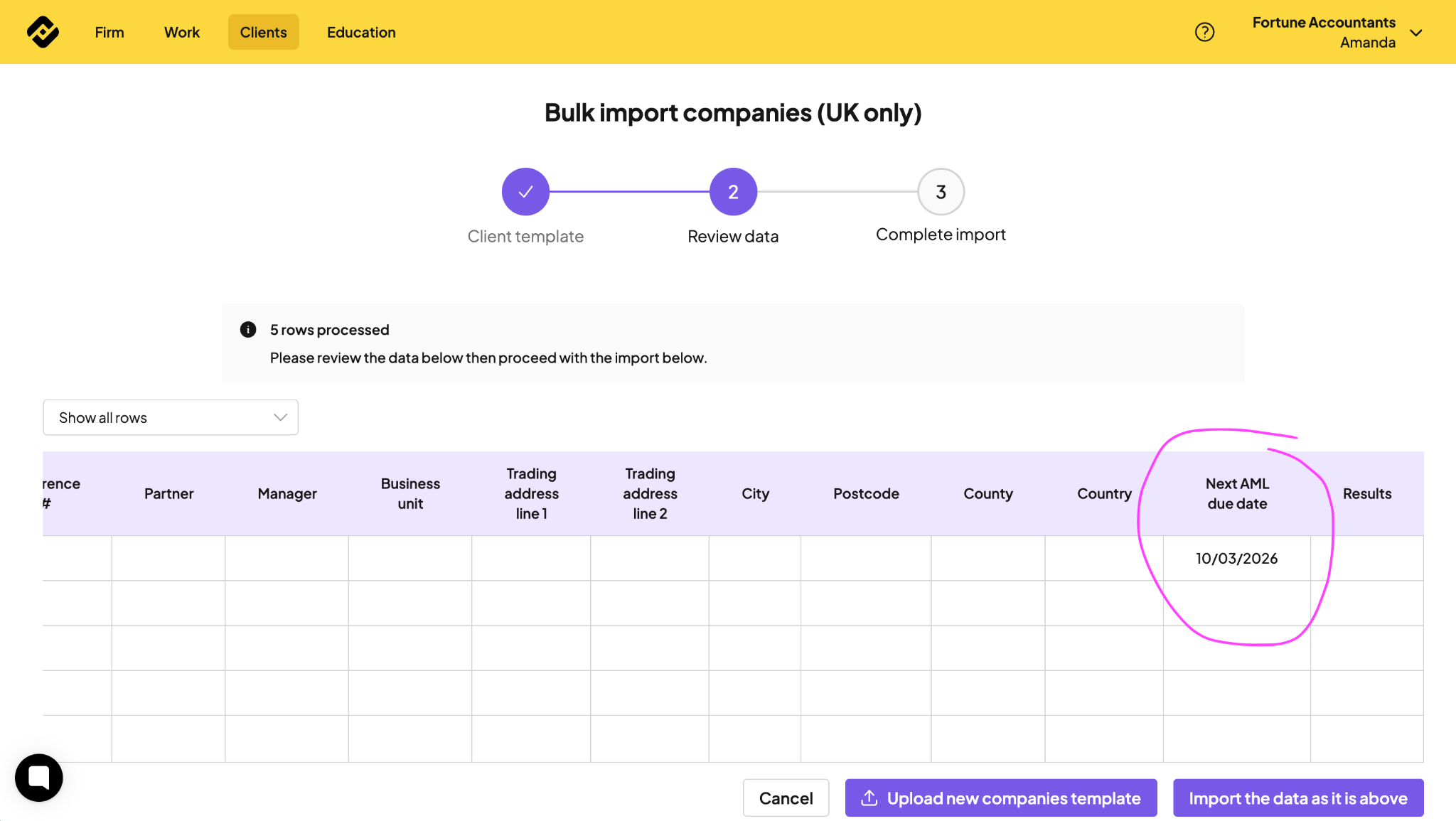Click the app logo icon

click(43, 32)
